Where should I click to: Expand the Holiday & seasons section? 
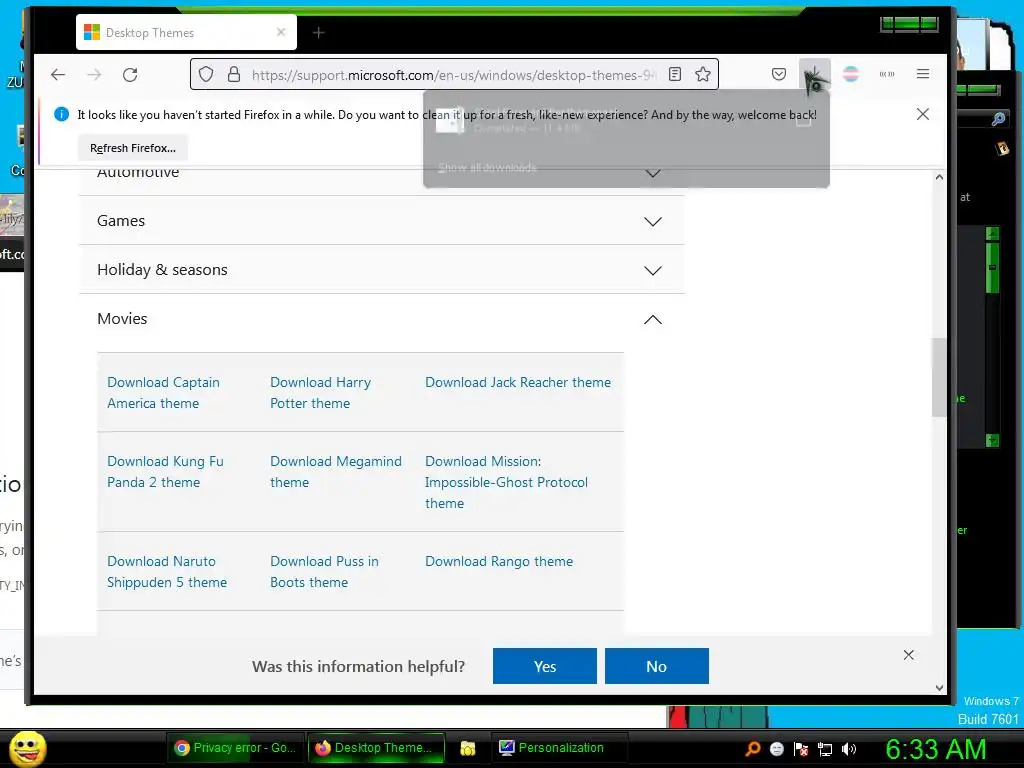(x=381, y=270)
